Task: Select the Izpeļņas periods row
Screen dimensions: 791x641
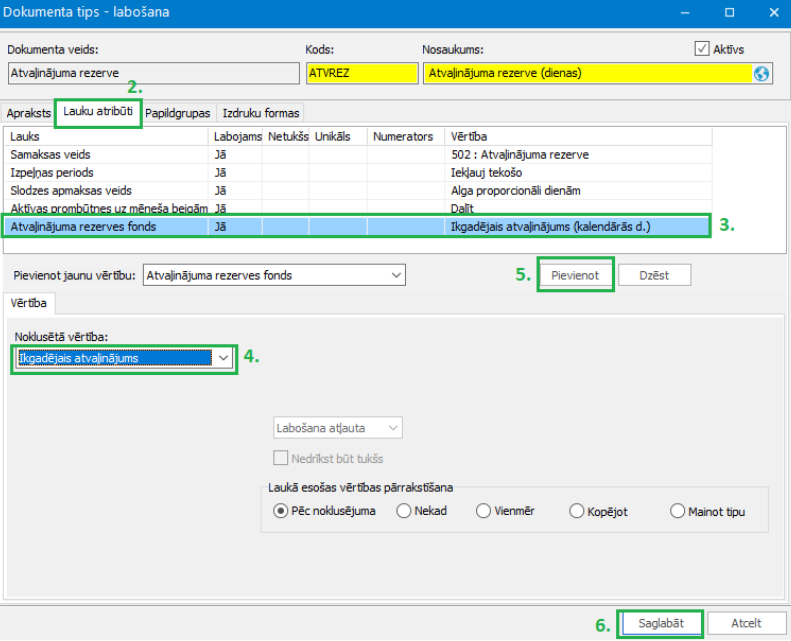Action: [358, 172]
